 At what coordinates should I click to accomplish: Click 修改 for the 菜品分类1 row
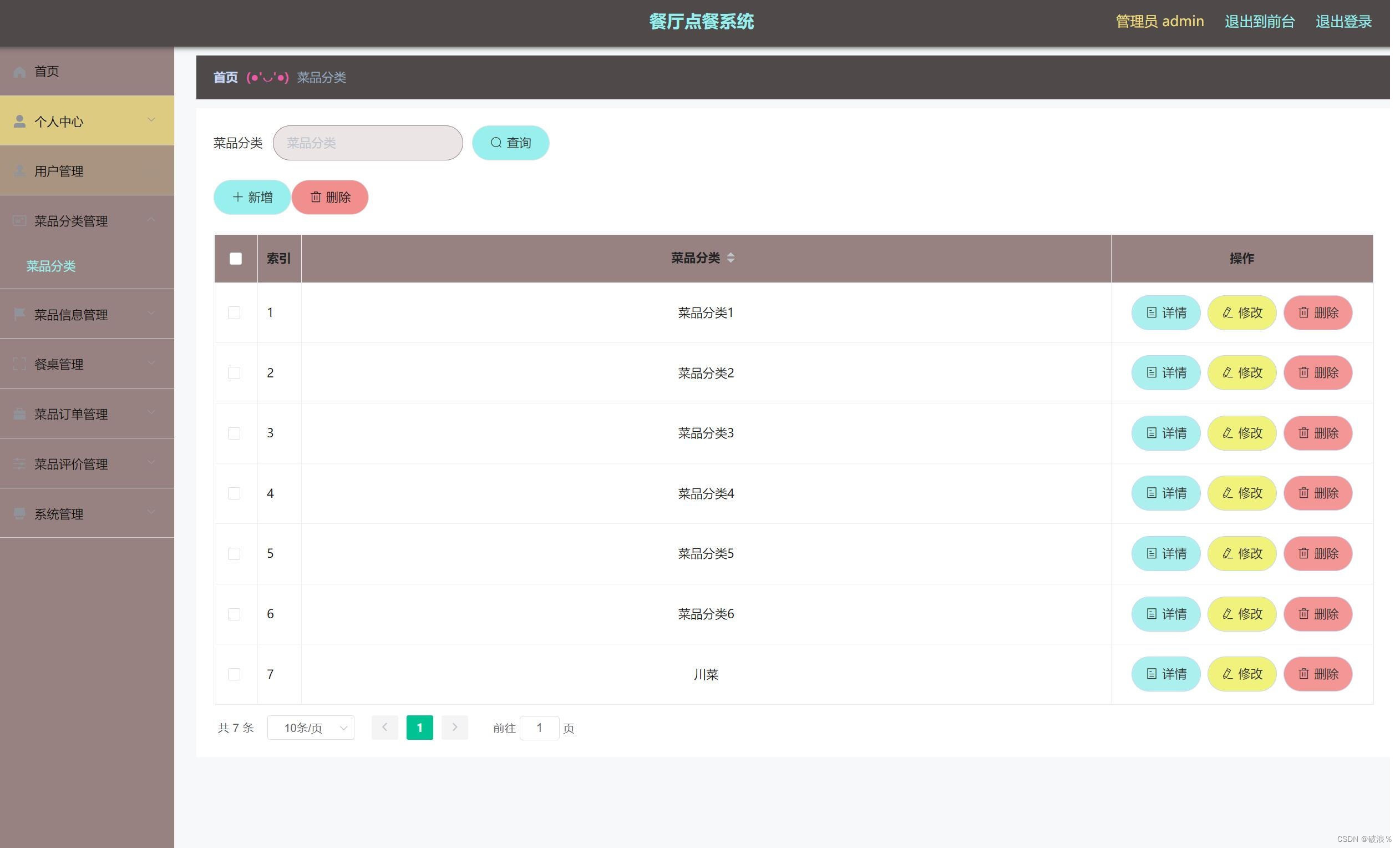point(1242,312)
